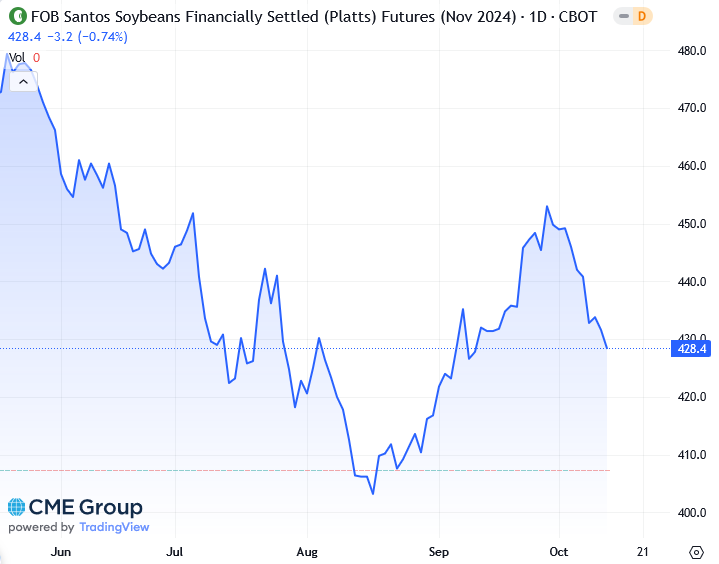Open the TradingView link
Screen dimensions: 719x564
click(113, 527)
